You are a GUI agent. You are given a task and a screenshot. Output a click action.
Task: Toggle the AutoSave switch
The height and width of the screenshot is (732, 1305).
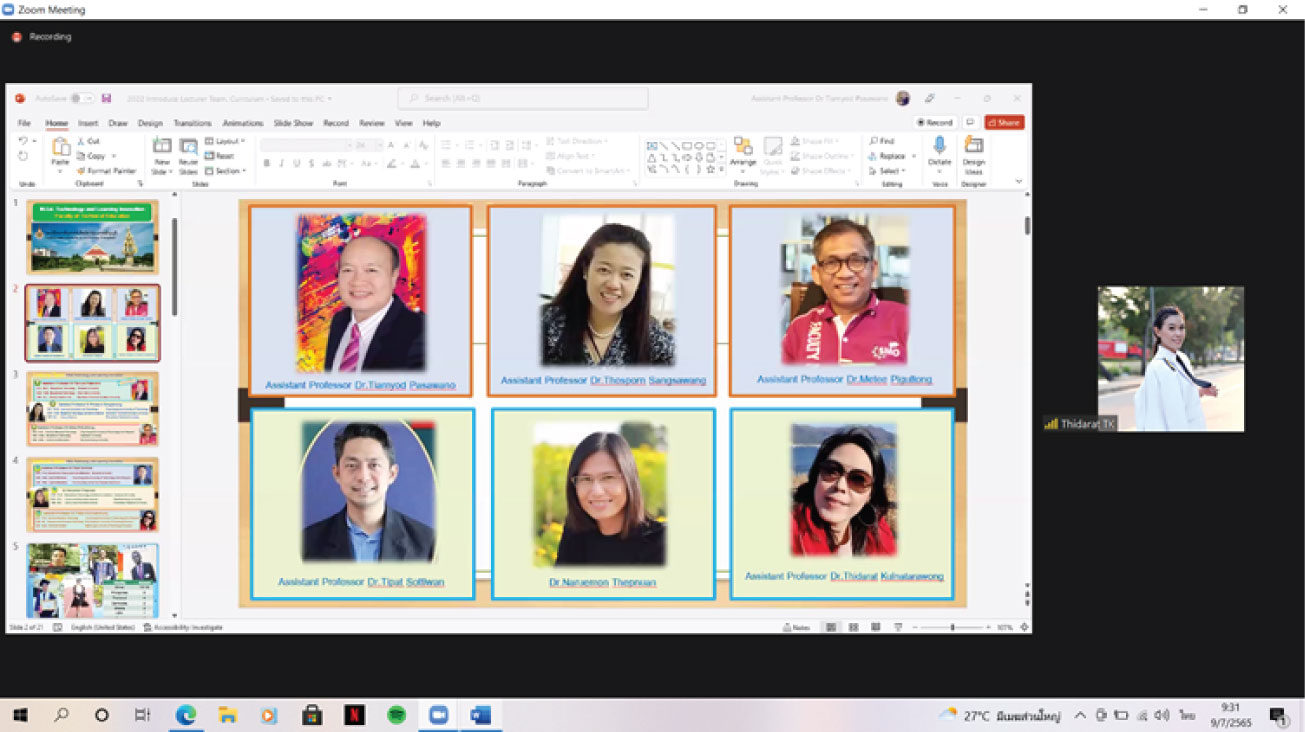coord(83,98)
